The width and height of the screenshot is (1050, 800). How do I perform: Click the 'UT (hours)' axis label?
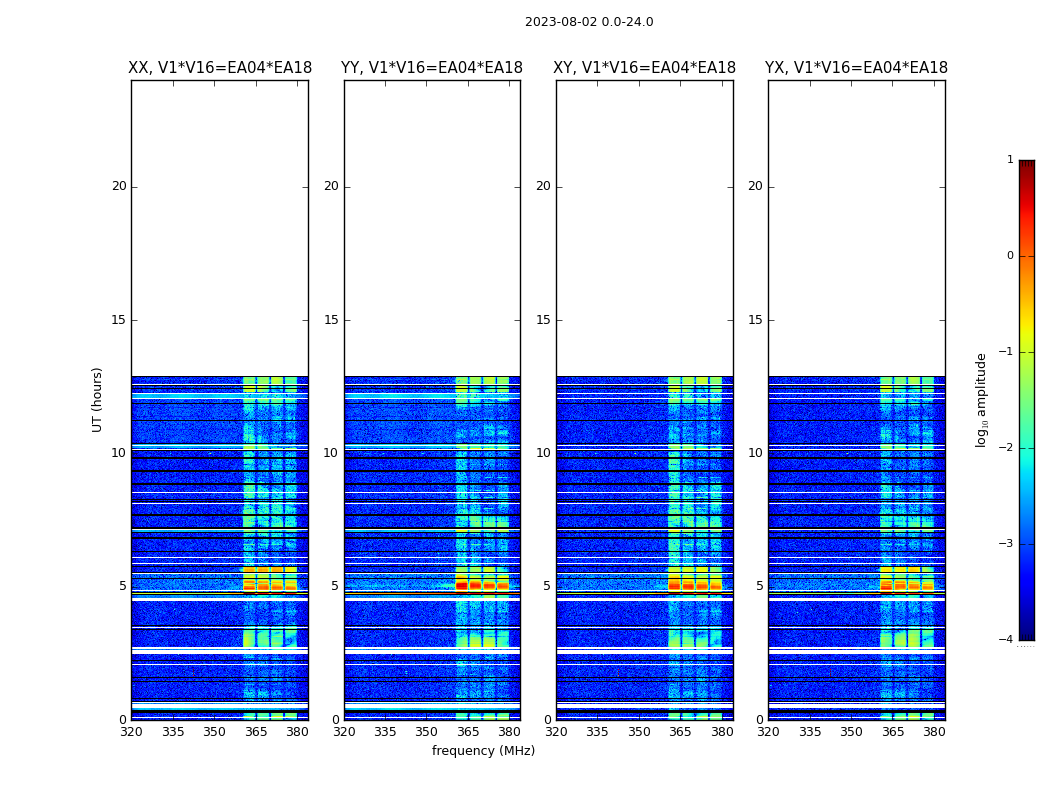tap(98, 399)
